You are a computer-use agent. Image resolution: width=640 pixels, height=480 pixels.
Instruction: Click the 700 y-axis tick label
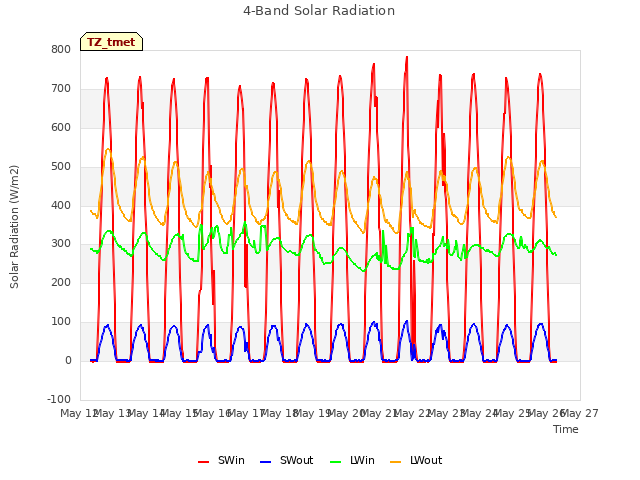[x=61, y=88]
